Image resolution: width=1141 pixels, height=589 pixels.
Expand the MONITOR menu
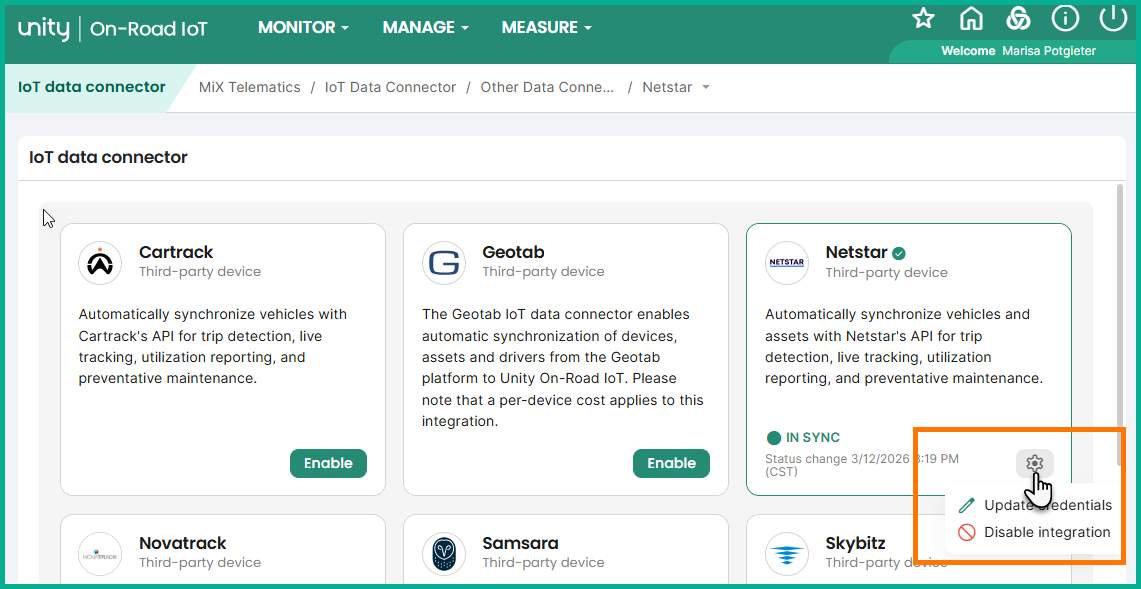[303, 28]
